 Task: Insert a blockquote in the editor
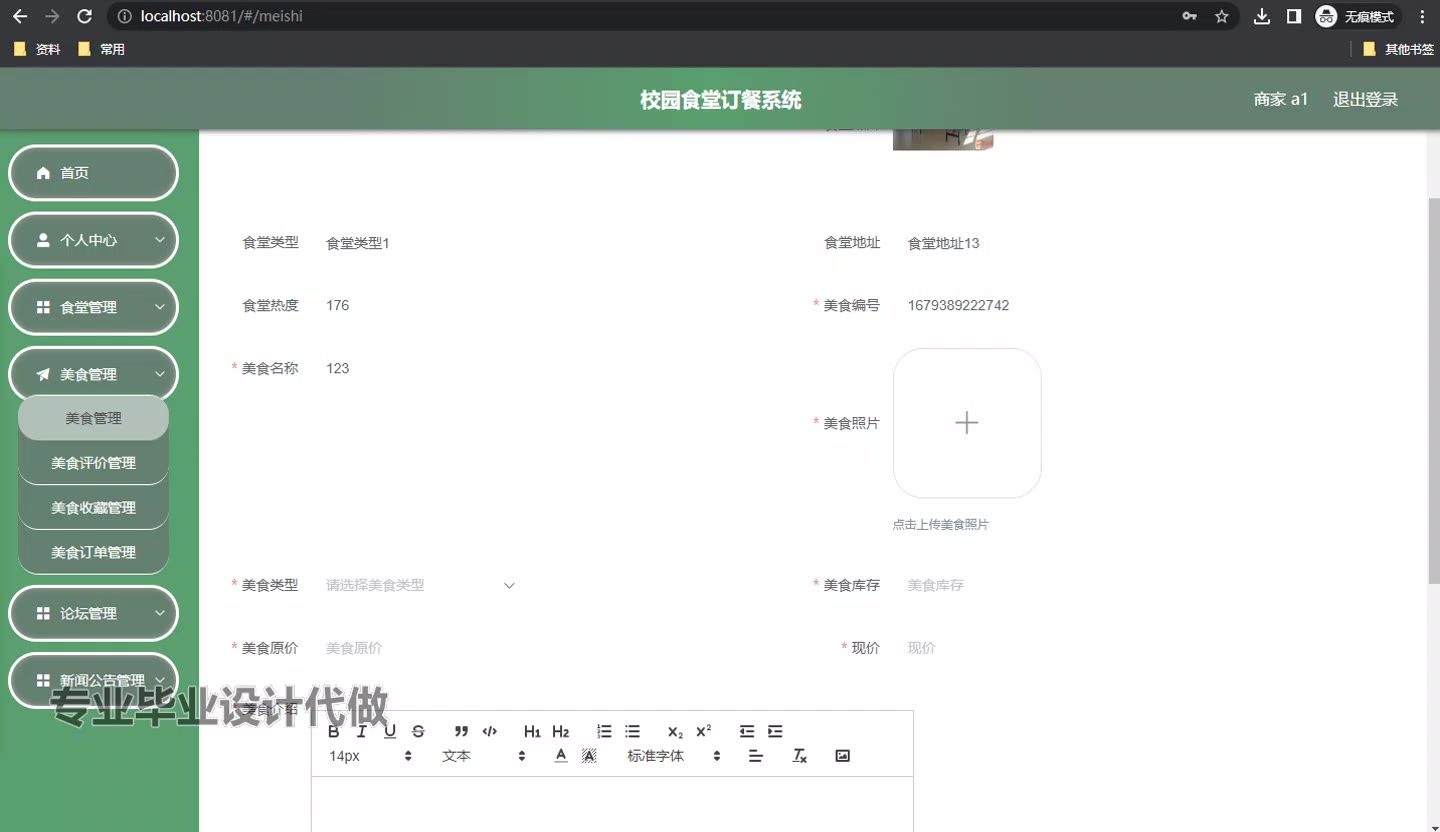(461, 731)
